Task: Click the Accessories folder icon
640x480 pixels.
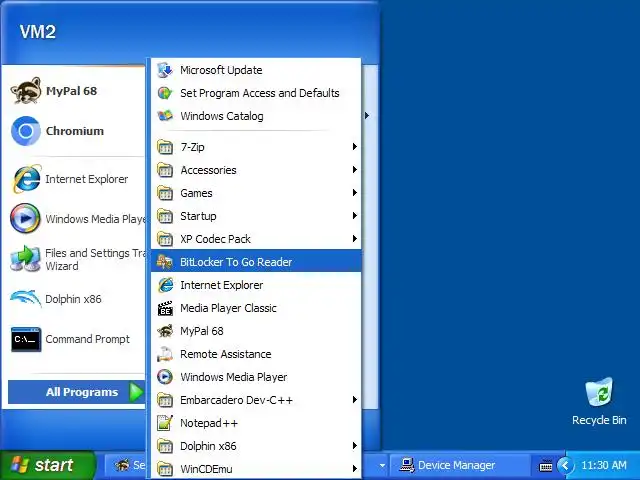Action: tap(165, 170)
